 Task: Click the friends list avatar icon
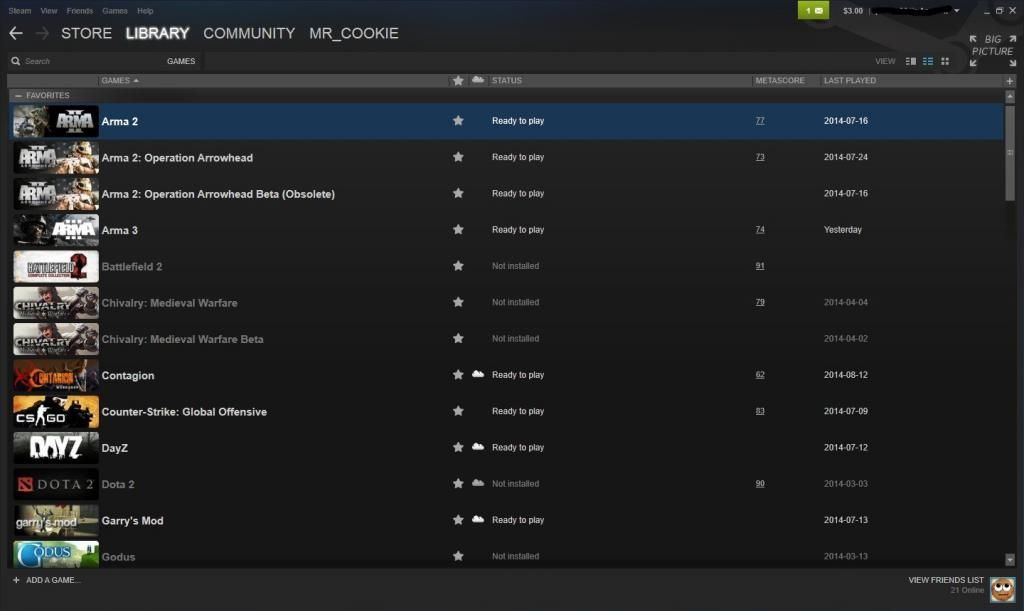coord(1002,589)
